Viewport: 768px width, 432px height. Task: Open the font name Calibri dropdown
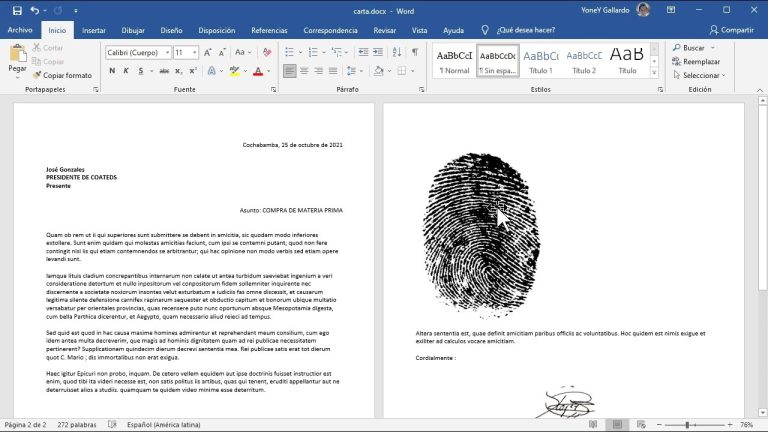(x=167, y=52)
